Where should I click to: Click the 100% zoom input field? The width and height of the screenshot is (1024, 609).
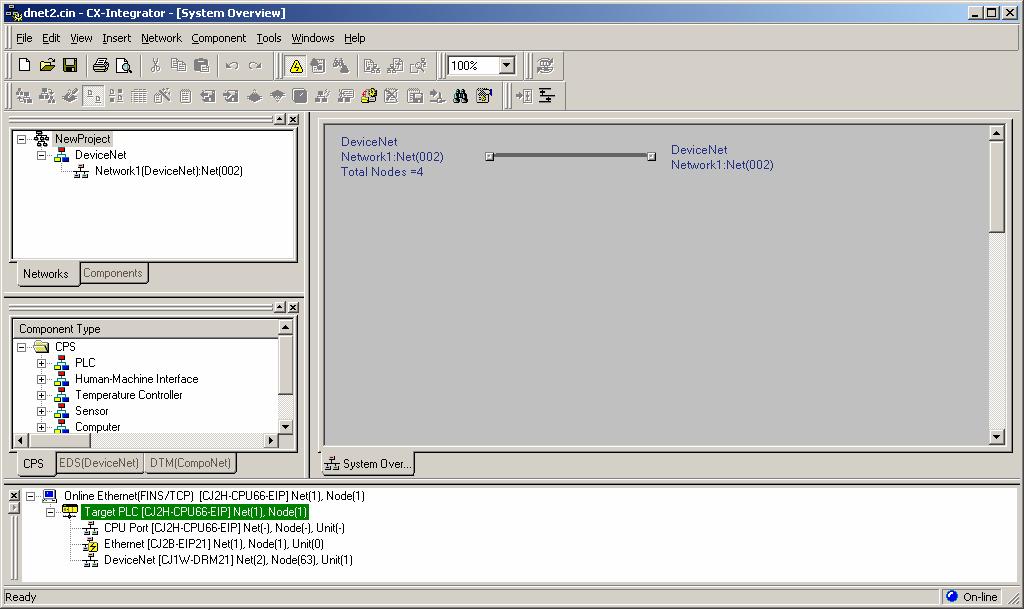473,65
